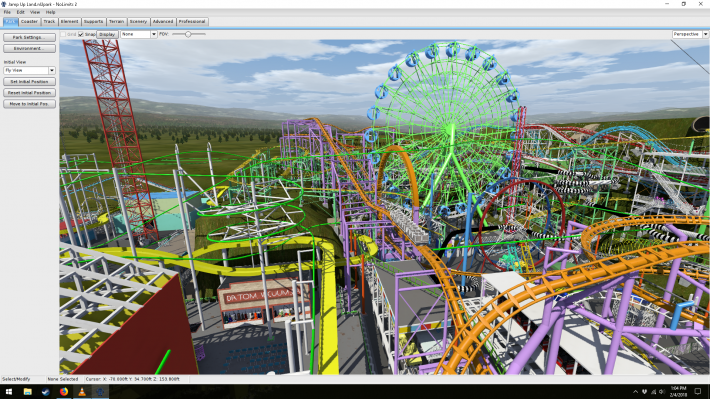Open the Windows Start menu
The height and width of the screenshot is (399, 710).
pyautogui.click(x=9, y=392)
